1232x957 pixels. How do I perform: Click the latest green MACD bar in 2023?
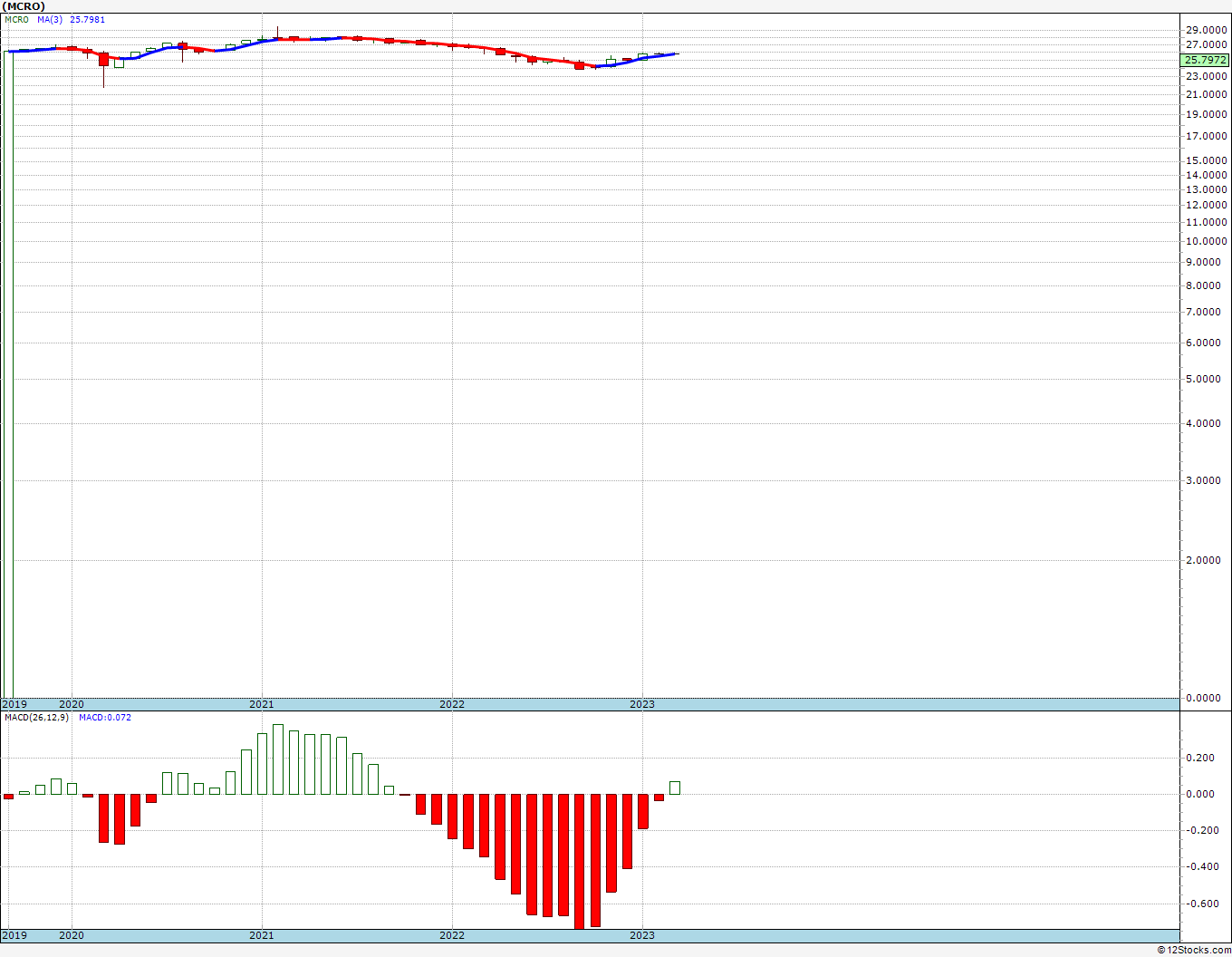coord(675,788)
